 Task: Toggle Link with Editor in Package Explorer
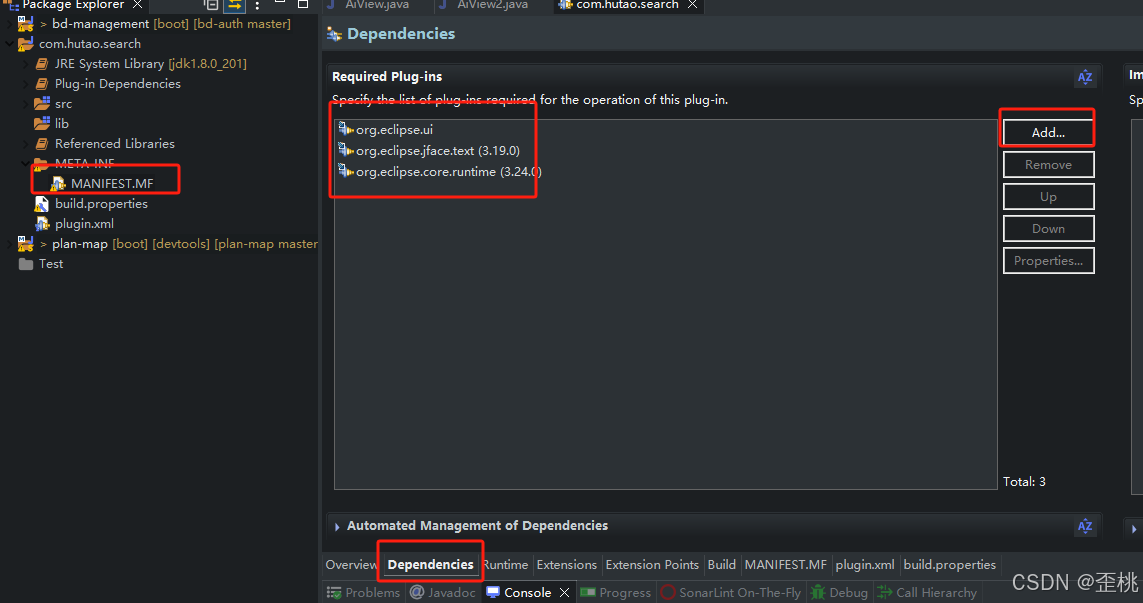pyautogui.click(x=235, y=4)
